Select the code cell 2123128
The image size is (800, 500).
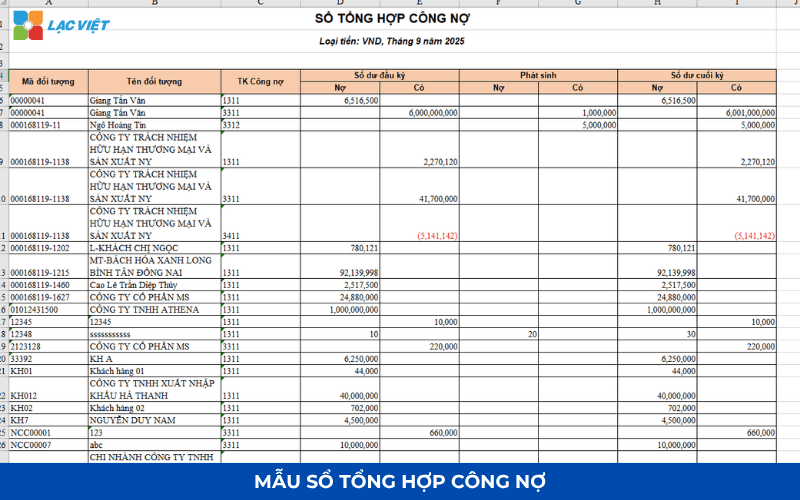[x=48, y=346]
